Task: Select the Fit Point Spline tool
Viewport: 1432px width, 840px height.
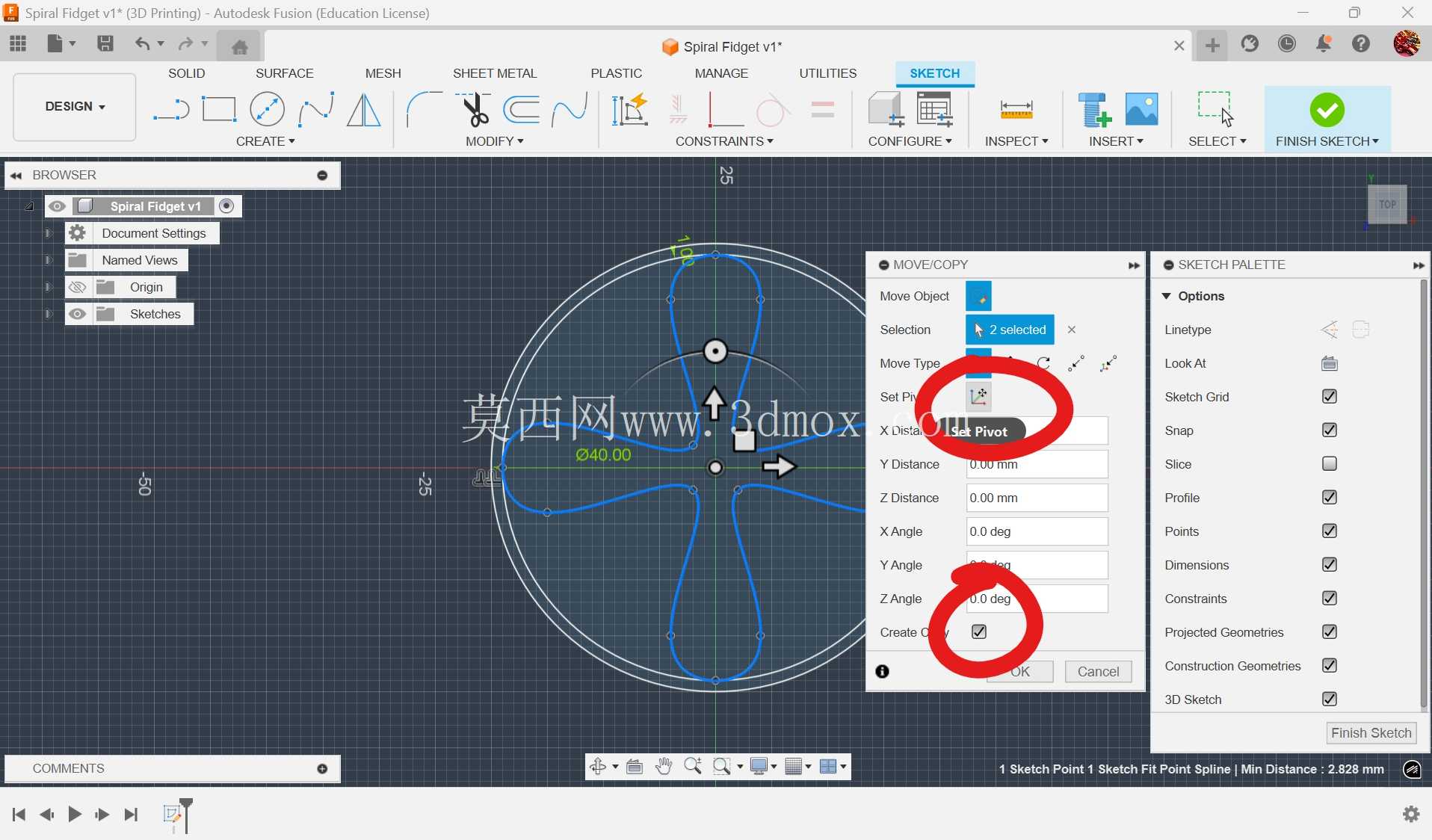Action: [x=315, y=110]
